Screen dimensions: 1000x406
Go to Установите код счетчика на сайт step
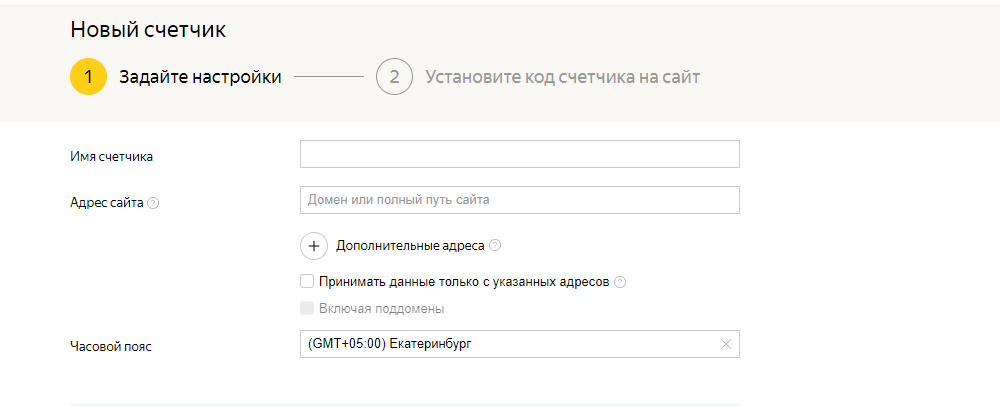562,77
